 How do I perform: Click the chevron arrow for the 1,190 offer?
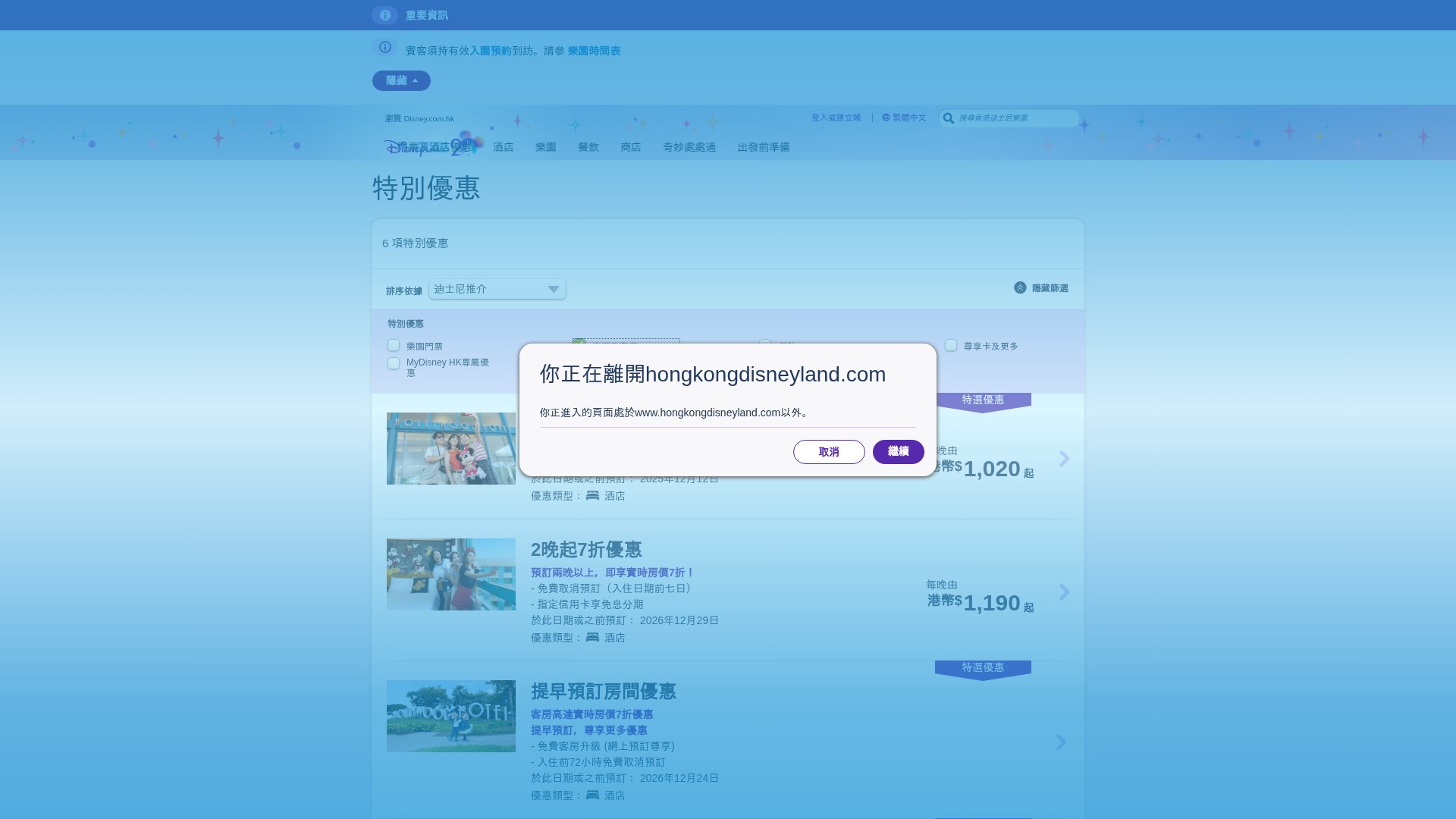tap(1064, 591)
